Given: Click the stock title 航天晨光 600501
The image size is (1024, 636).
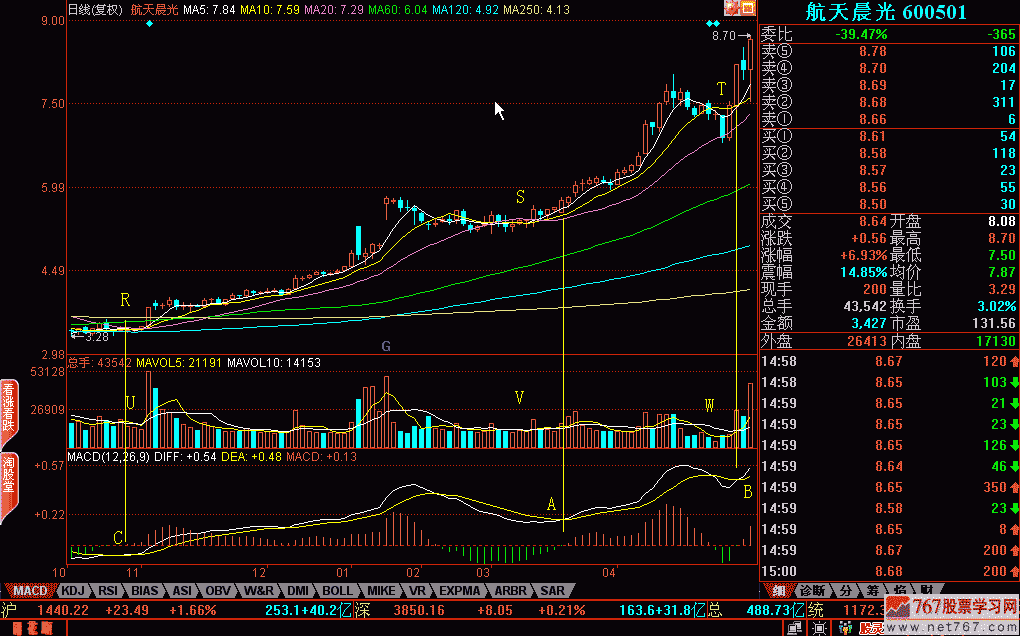Looking at the screenshot, I should [888, 11].
